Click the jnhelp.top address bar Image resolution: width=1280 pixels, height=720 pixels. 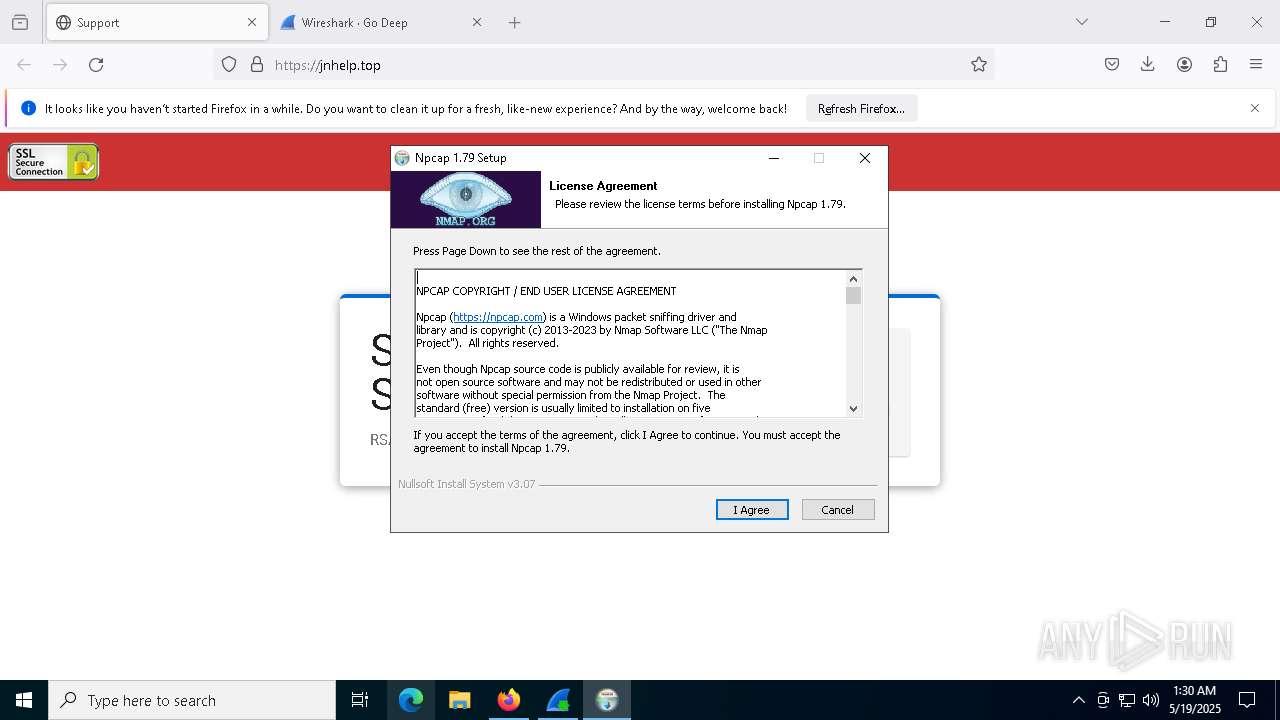(604, 65)
